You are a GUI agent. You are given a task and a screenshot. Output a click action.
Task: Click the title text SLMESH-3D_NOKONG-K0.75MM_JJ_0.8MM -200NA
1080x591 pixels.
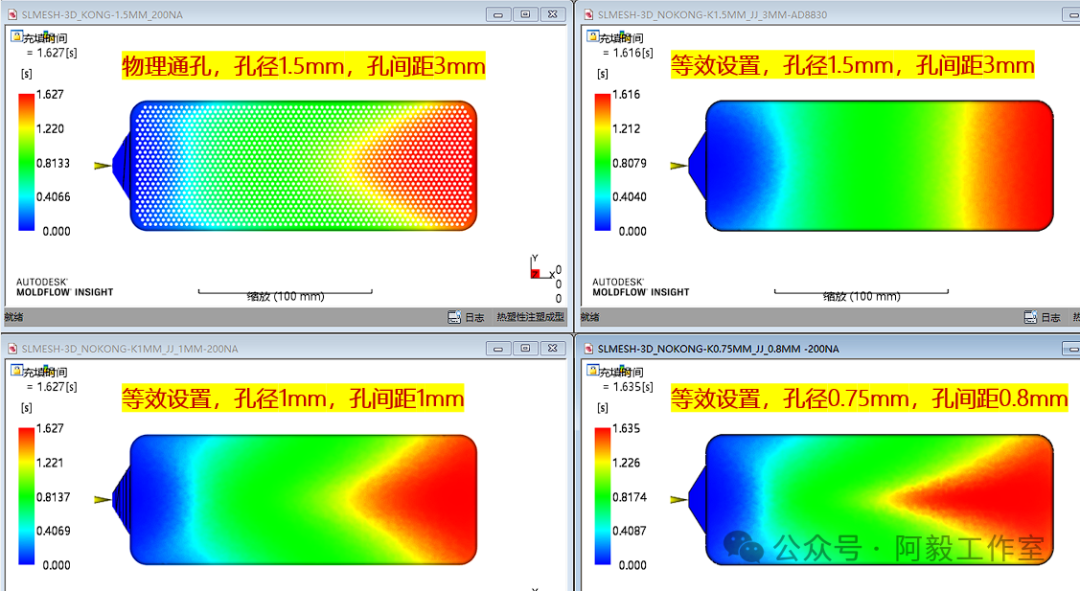[718, 349]
